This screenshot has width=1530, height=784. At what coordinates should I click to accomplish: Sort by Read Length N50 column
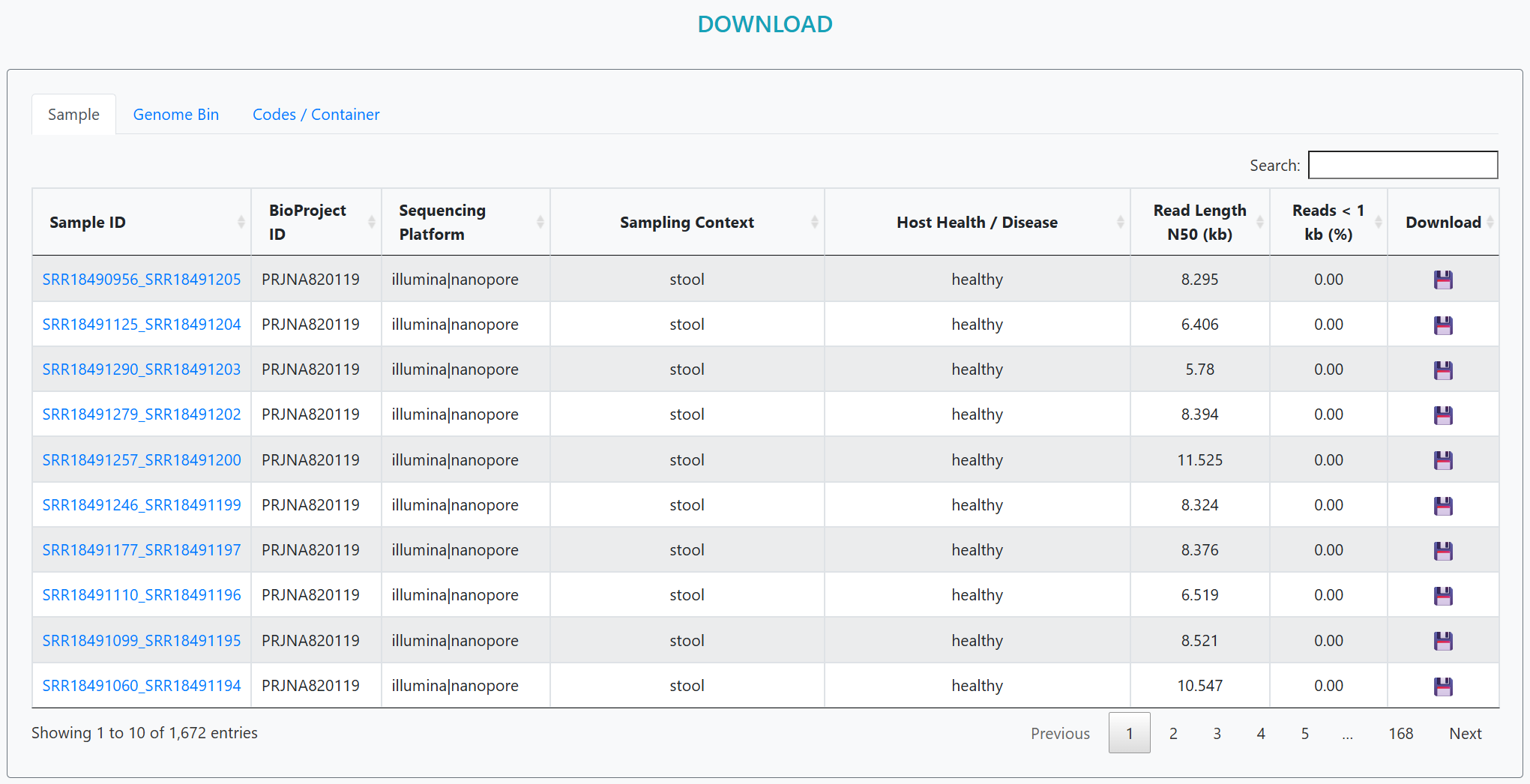[1199, 223]
